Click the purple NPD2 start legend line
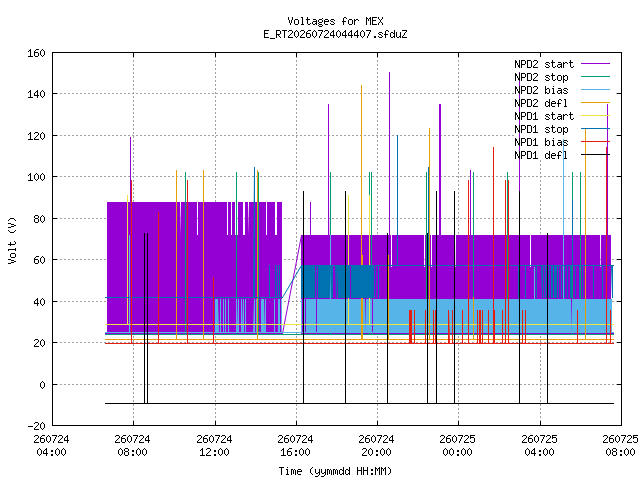 595,64
